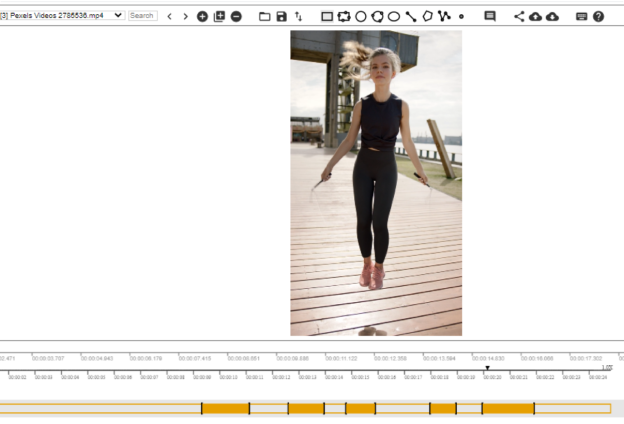Open help with the question mark icon
624x424 pixels.
598,16
